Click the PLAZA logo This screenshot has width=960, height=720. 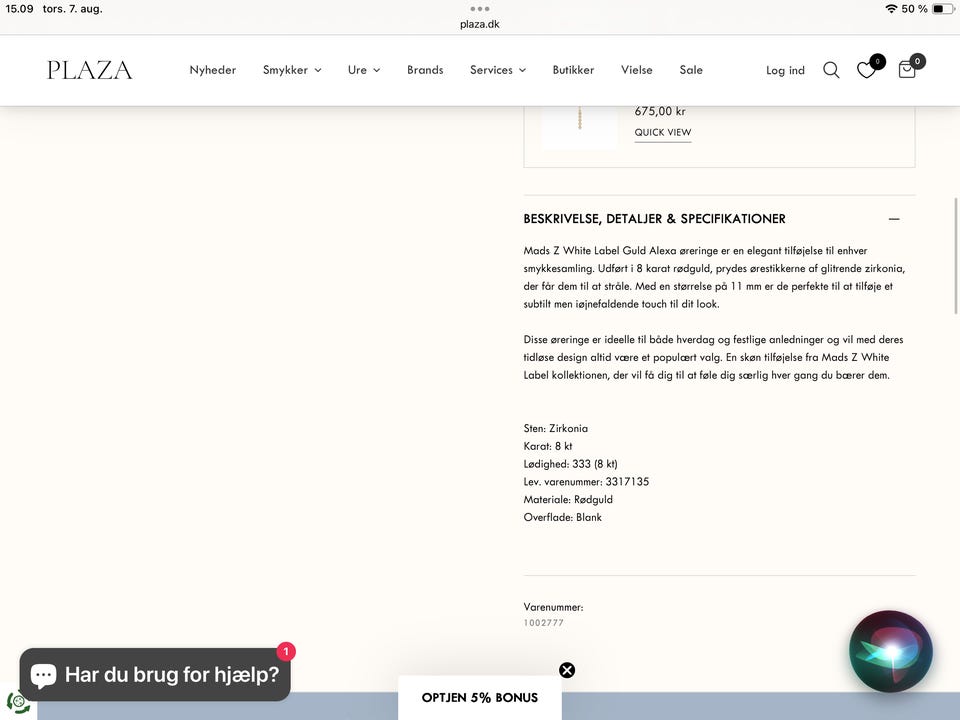pyautogui.click(x=89, y=70)
